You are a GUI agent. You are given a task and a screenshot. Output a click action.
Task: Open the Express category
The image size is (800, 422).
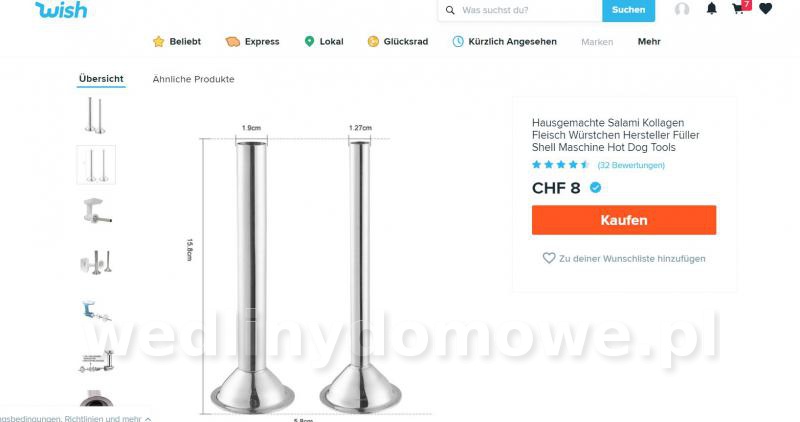click(x=253, y=41)
